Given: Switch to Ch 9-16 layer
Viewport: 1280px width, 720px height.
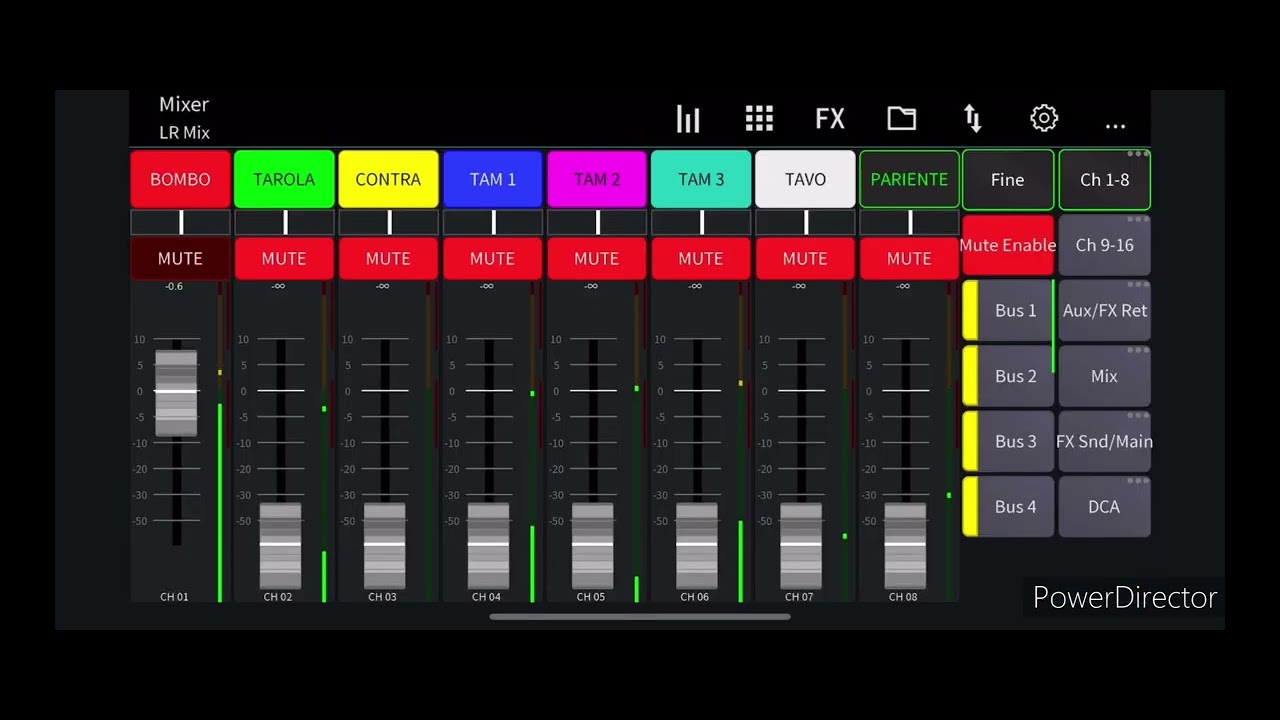Looking at the screenshot, I should (x=1105, y=245).
